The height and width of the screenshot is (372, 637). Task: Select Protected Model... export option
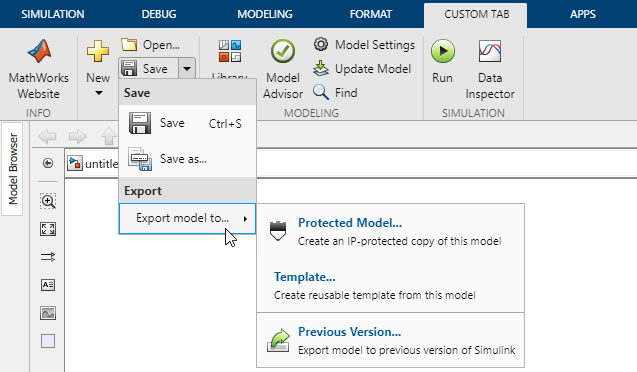(390, 231)
